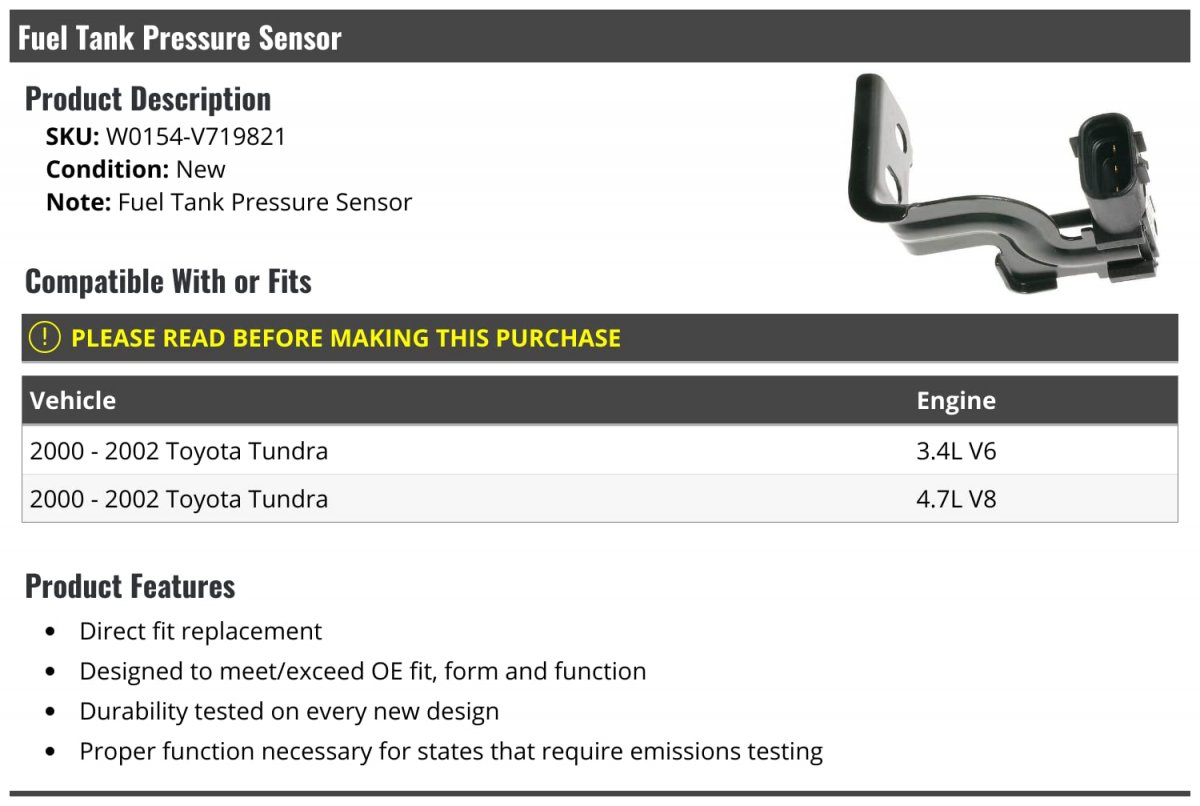Click the Note: Fuel Tank Pressure Sensor line
The width and height of the screenshot is (1200, 806).
point(229,202)
